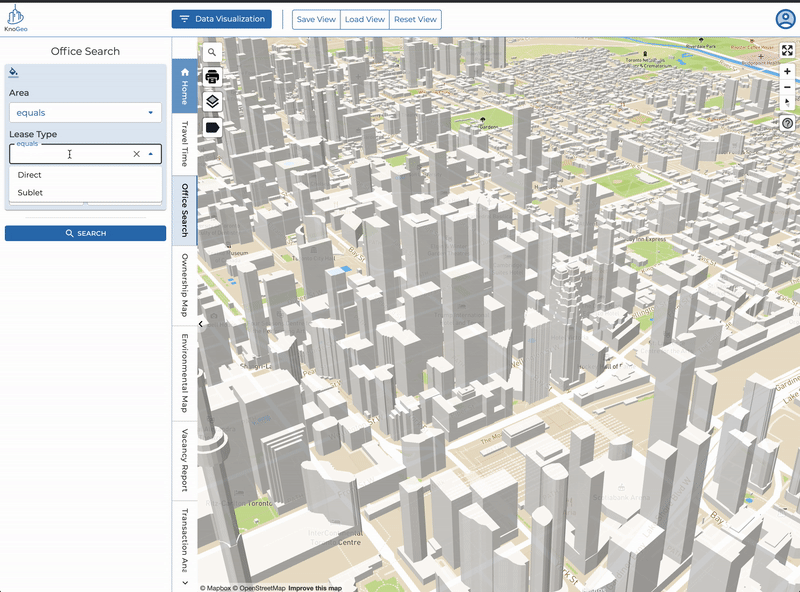
Task: Choose the Sublet lease option
Action: 30,192
